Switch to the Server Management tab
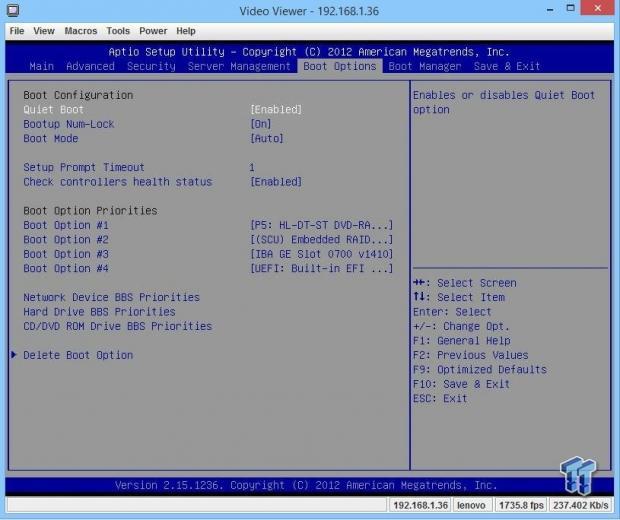This screenshot has width=620, height=520. pos(239,66)
